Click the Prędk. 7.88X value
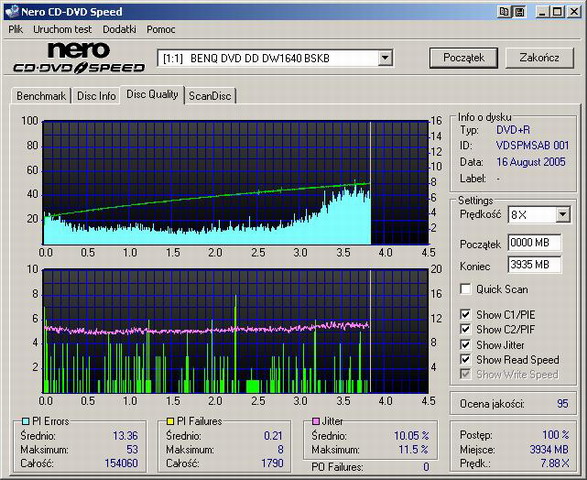This screenshot has width=587, height=480. [x=554, y=463]
